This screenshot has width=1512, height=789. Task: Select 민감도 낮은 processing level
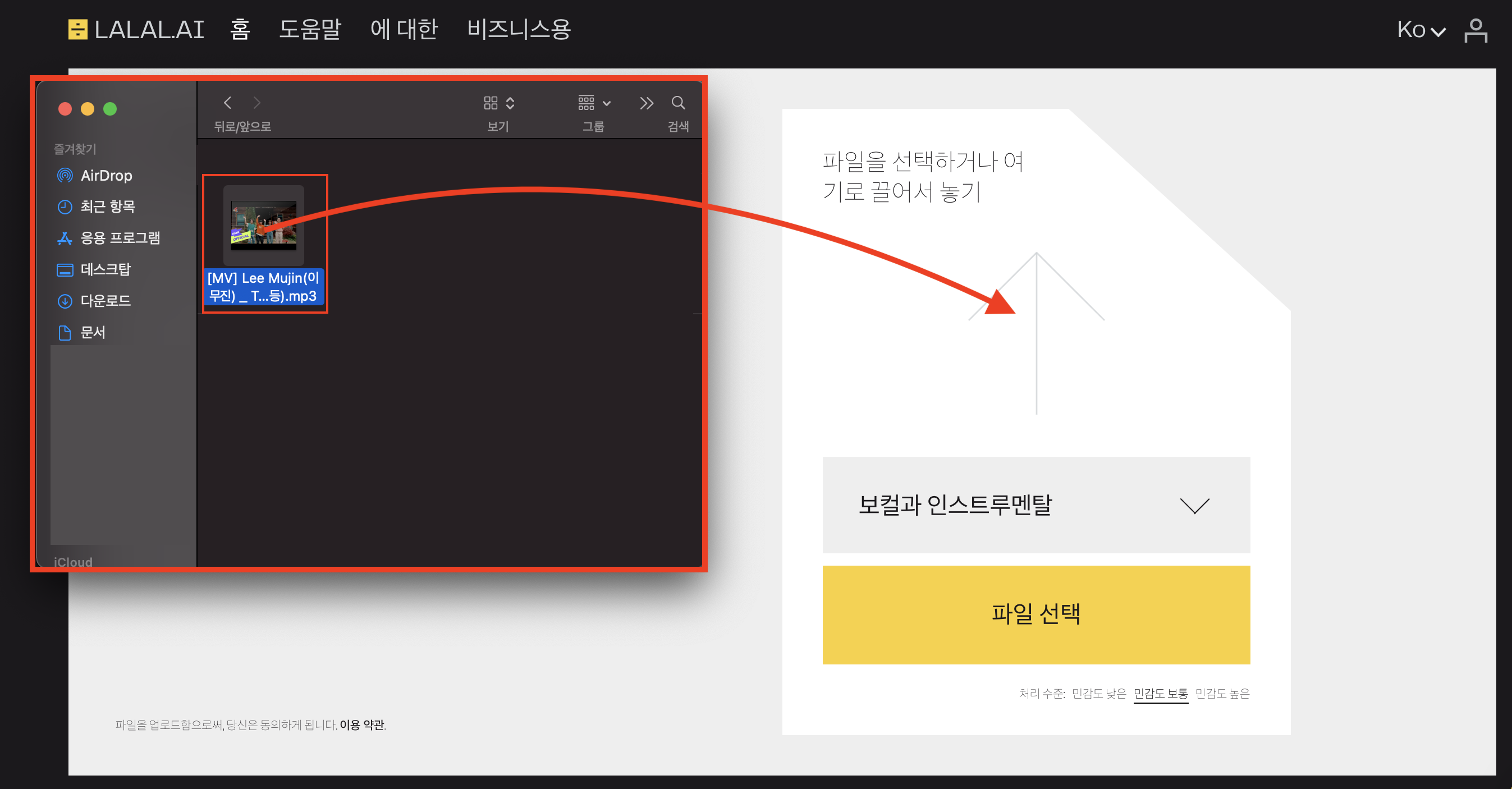point(1098,693)
